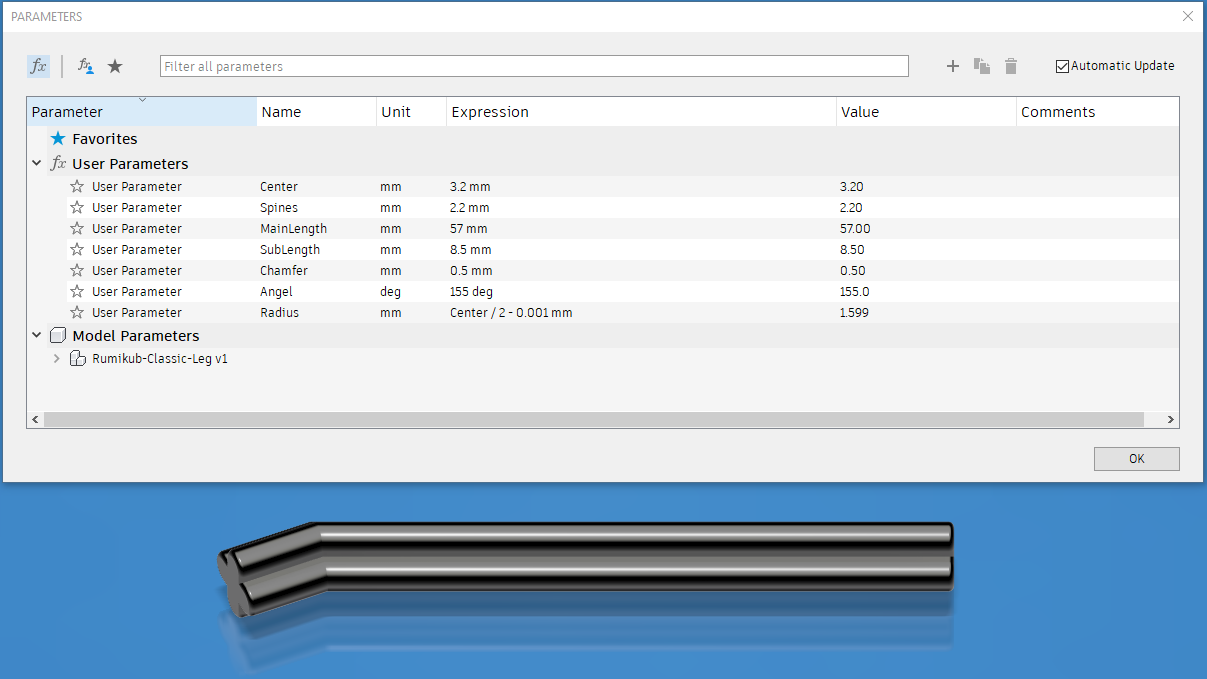This screenshot has height=679, width=1207.
Task: Delete parameter using trash icon
Action: tap(1011, 66)
